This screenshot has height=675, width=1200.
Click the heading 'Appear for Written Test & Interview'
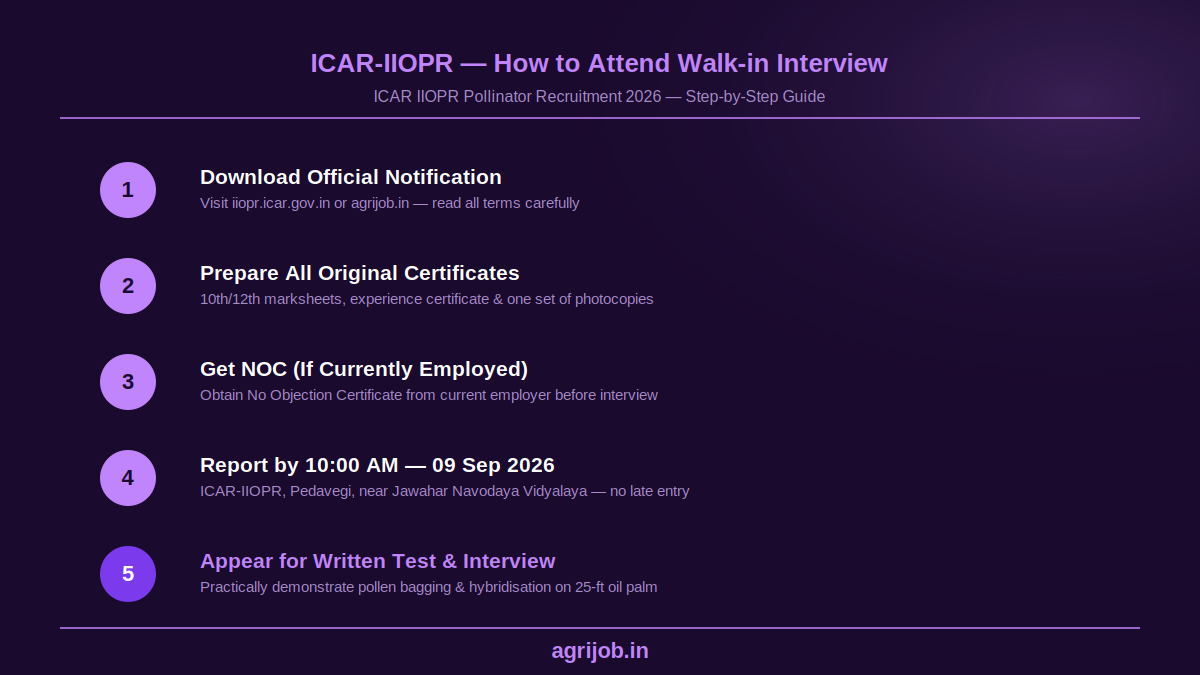click(378, 561)
